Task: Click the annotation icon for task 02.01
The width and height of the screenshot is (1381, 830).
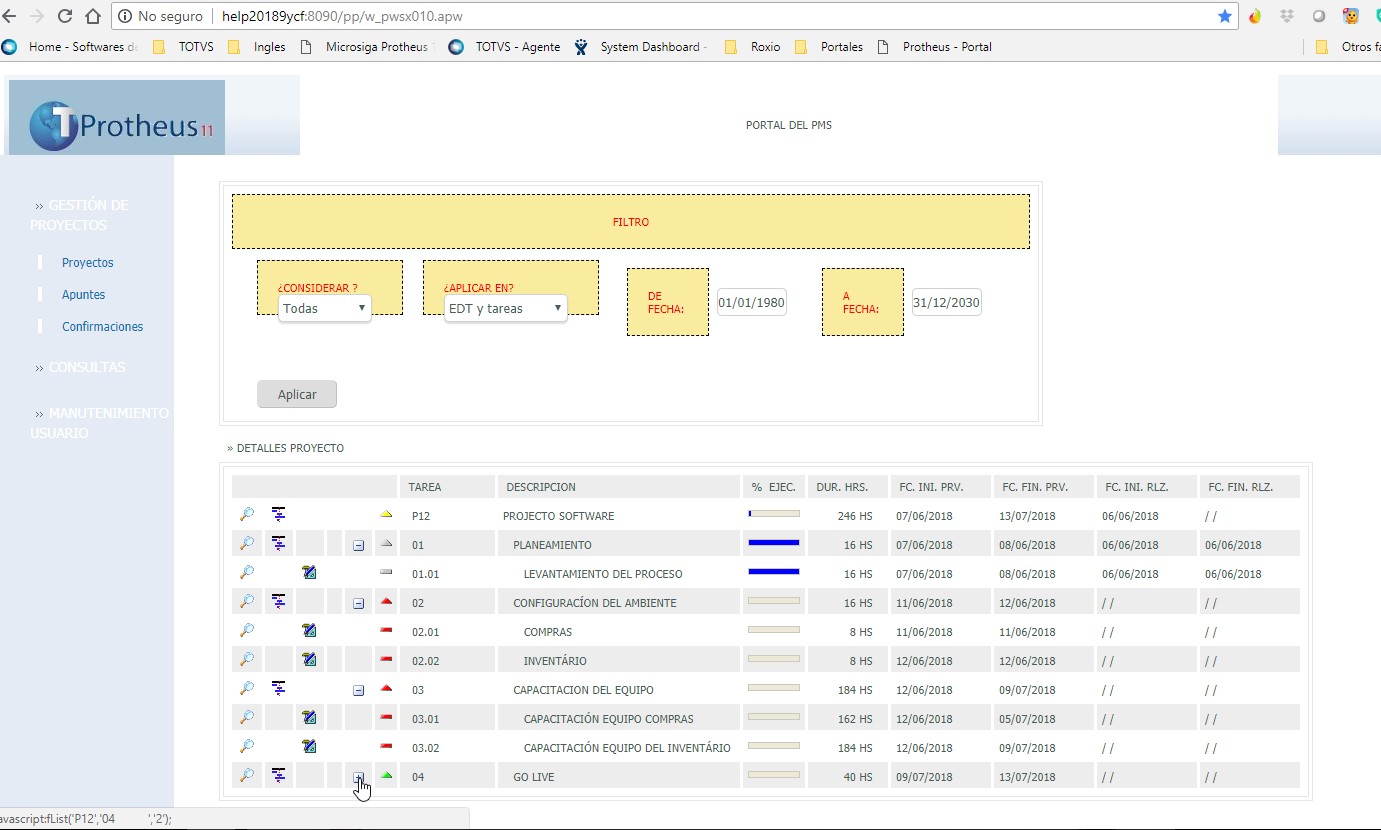Action: [310, 631]
